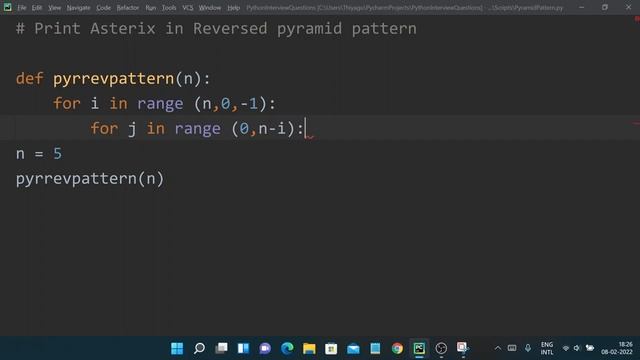Click the word 'Reversed' in the comment
This screenshot has height=360, width=640.
click(230, 29)
